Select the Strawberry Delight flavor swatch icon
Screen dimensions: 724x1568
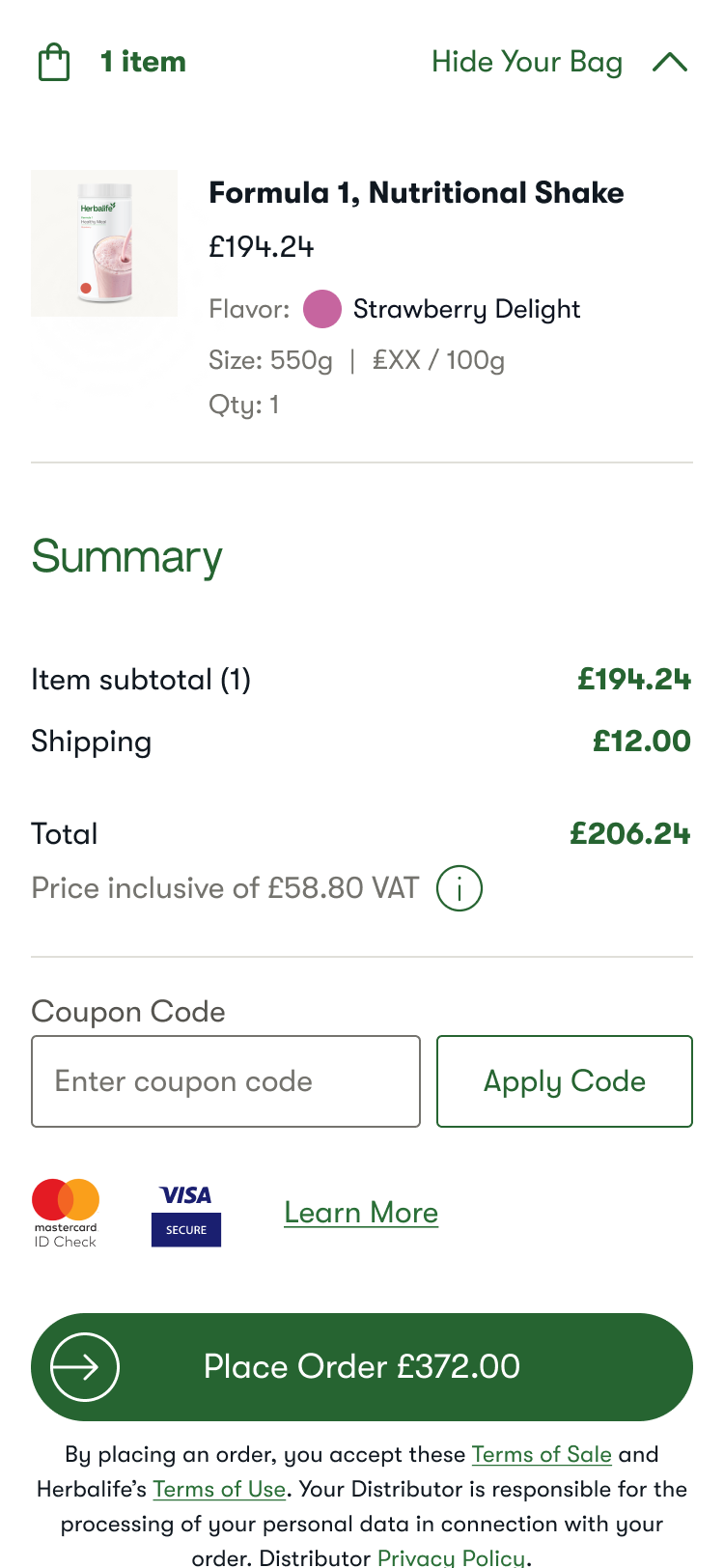pyautogui.click(x=323, y=310)
